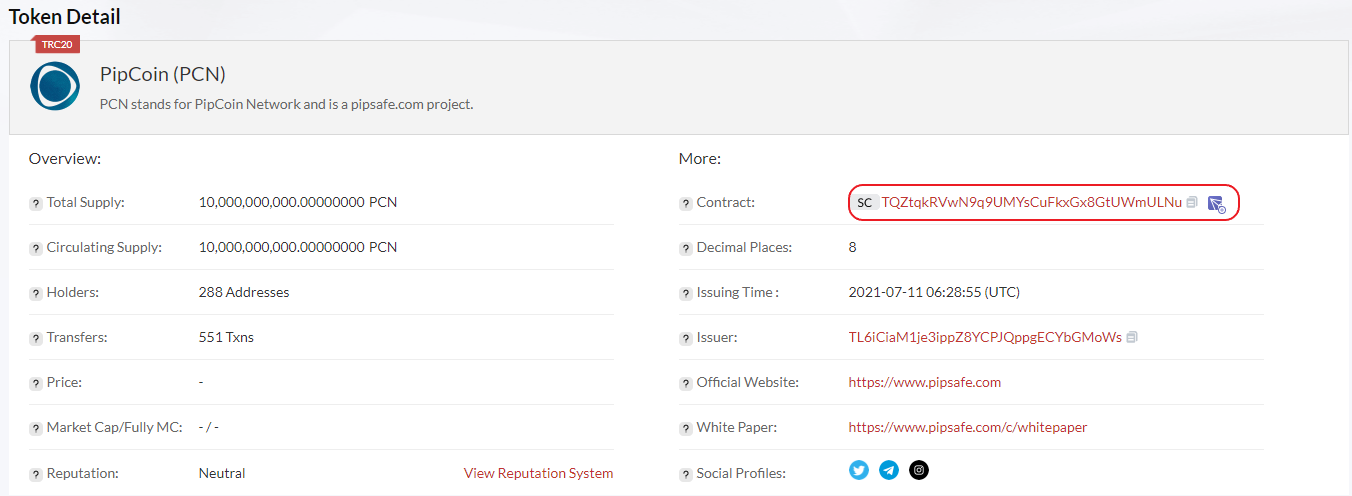Screen dimensions: 1352x496
Task: Open the TL6iCiaM1je3ipp issuer address link
Action: [x=985, y=337]
